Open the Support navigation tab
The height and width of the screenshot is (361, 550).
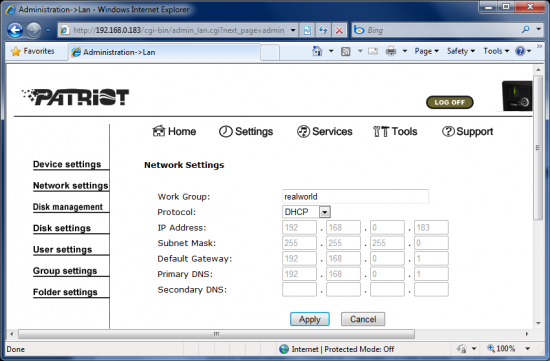[467, 132]
